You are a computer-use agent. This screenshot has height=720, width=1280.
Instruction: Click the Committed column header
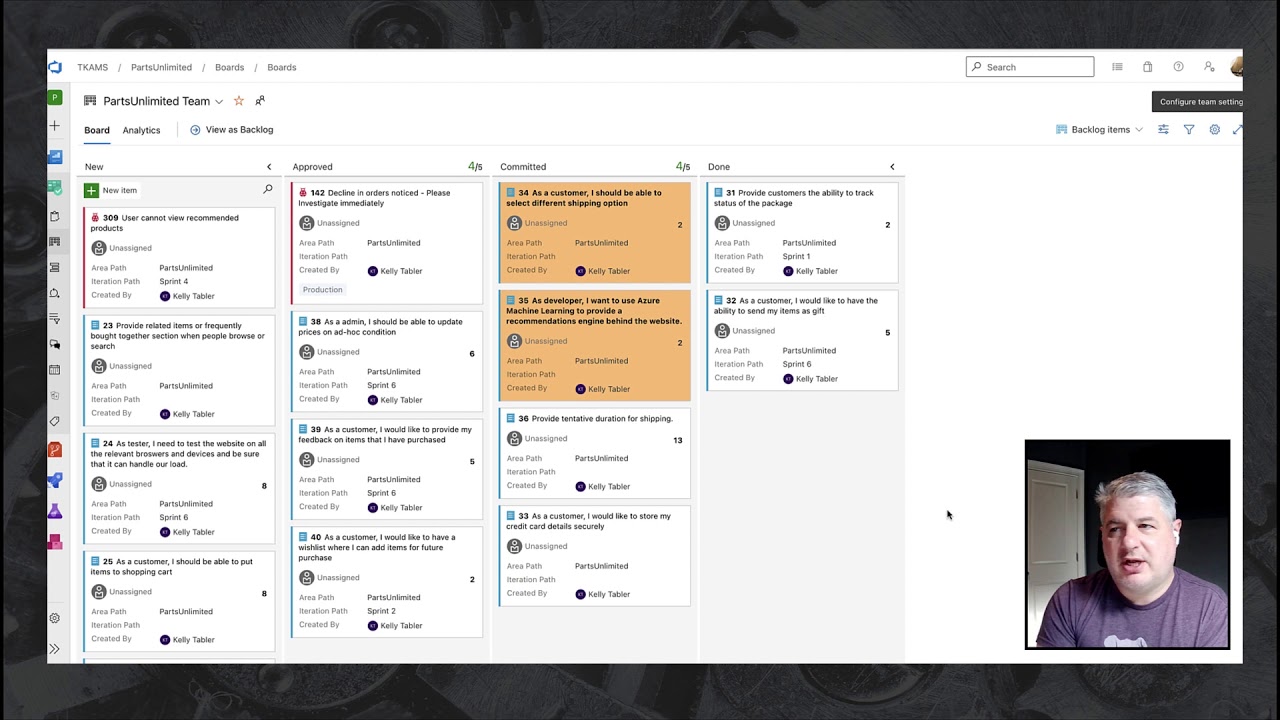coord(523,167)
